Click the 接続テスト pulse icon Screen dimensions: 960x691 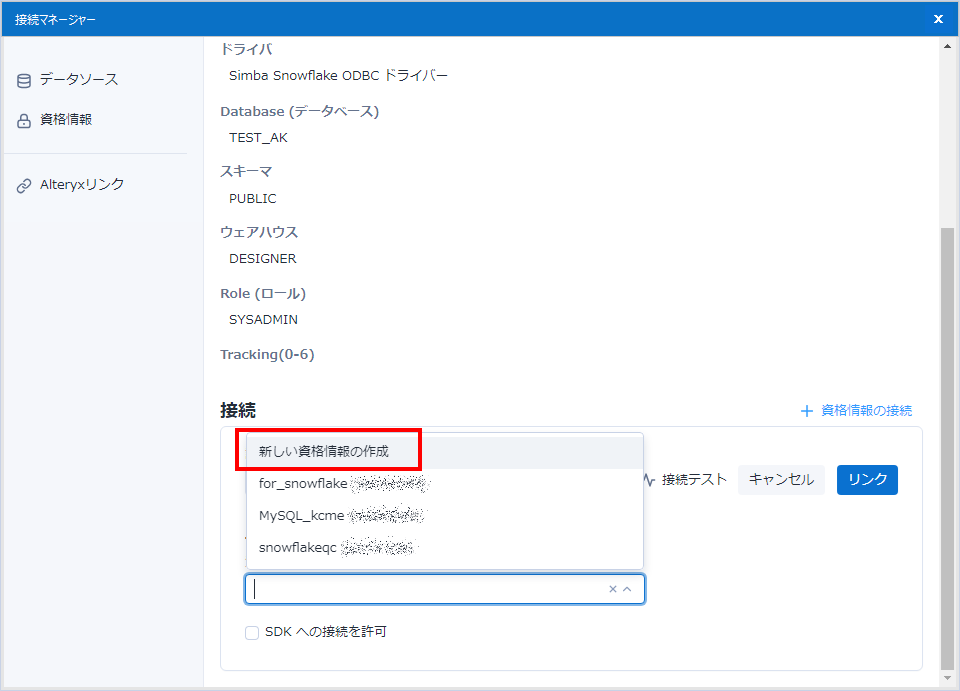649,480
